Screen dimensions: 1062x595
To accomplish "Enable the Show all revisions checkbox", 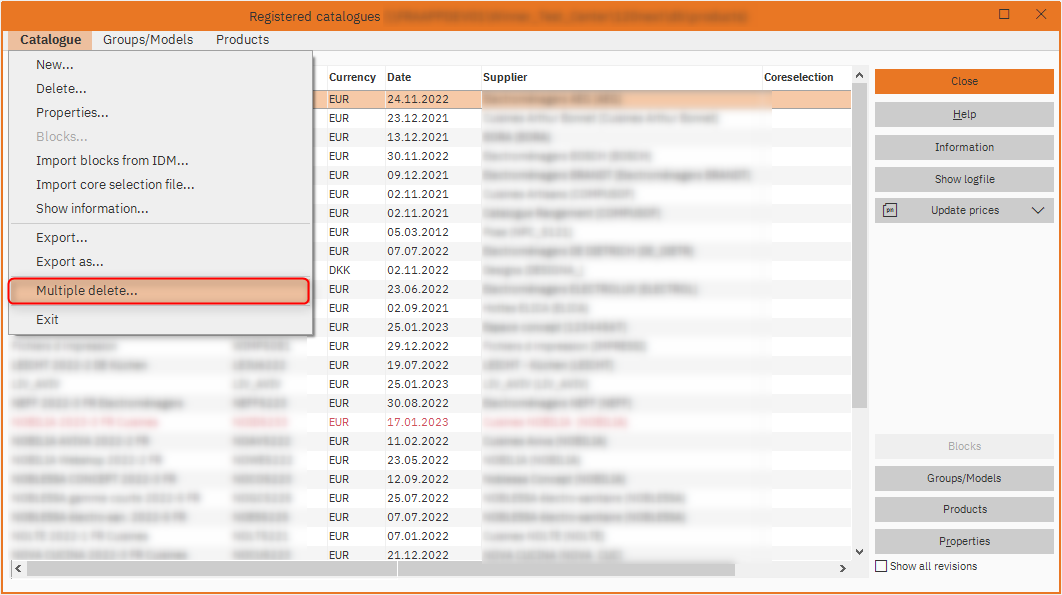I will 881,566.
